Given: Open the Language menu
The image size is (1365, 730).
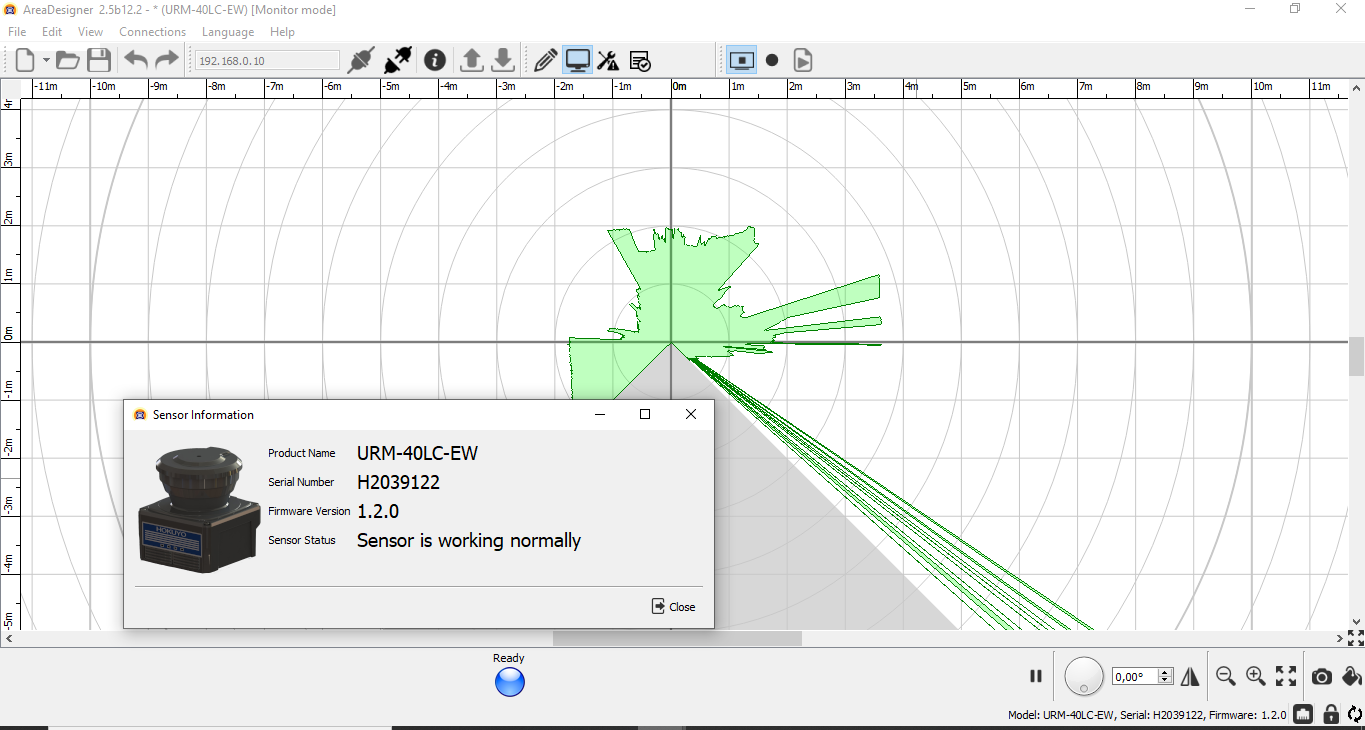Looking at the screenshot, I should [x=228, y=32].
